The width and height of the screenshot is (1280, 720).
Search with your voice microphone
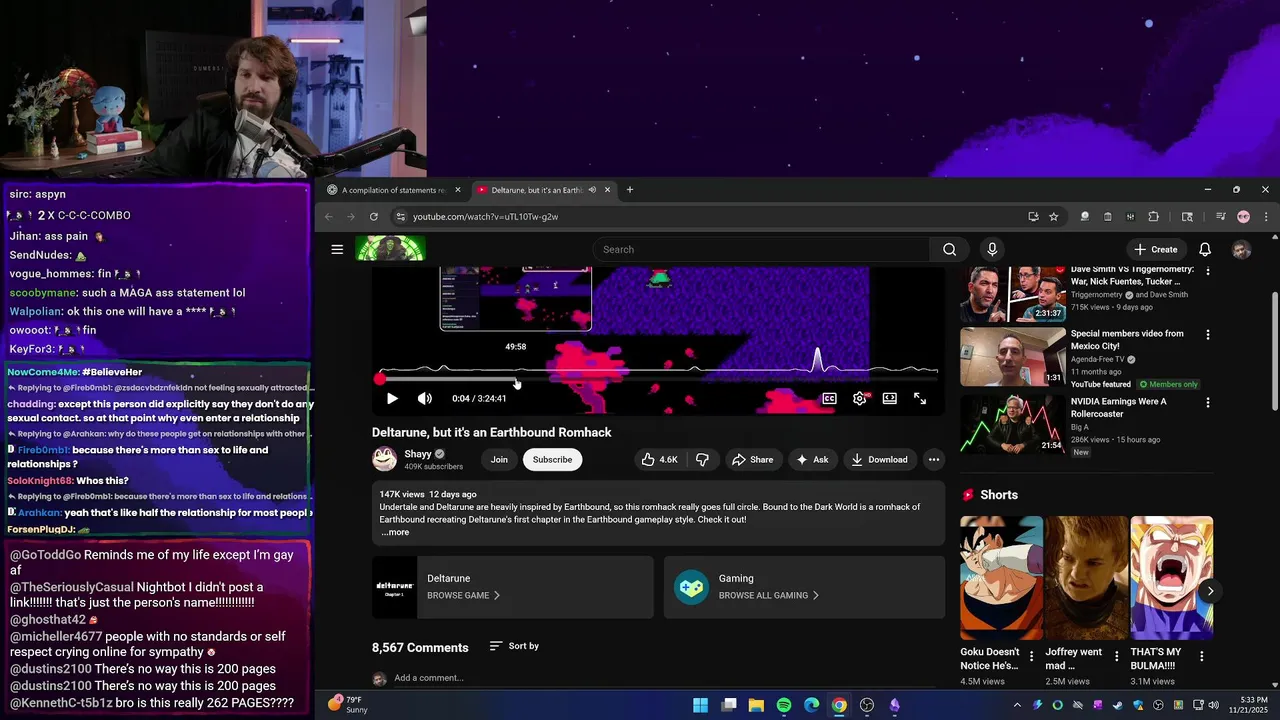(x=992, y=249)
